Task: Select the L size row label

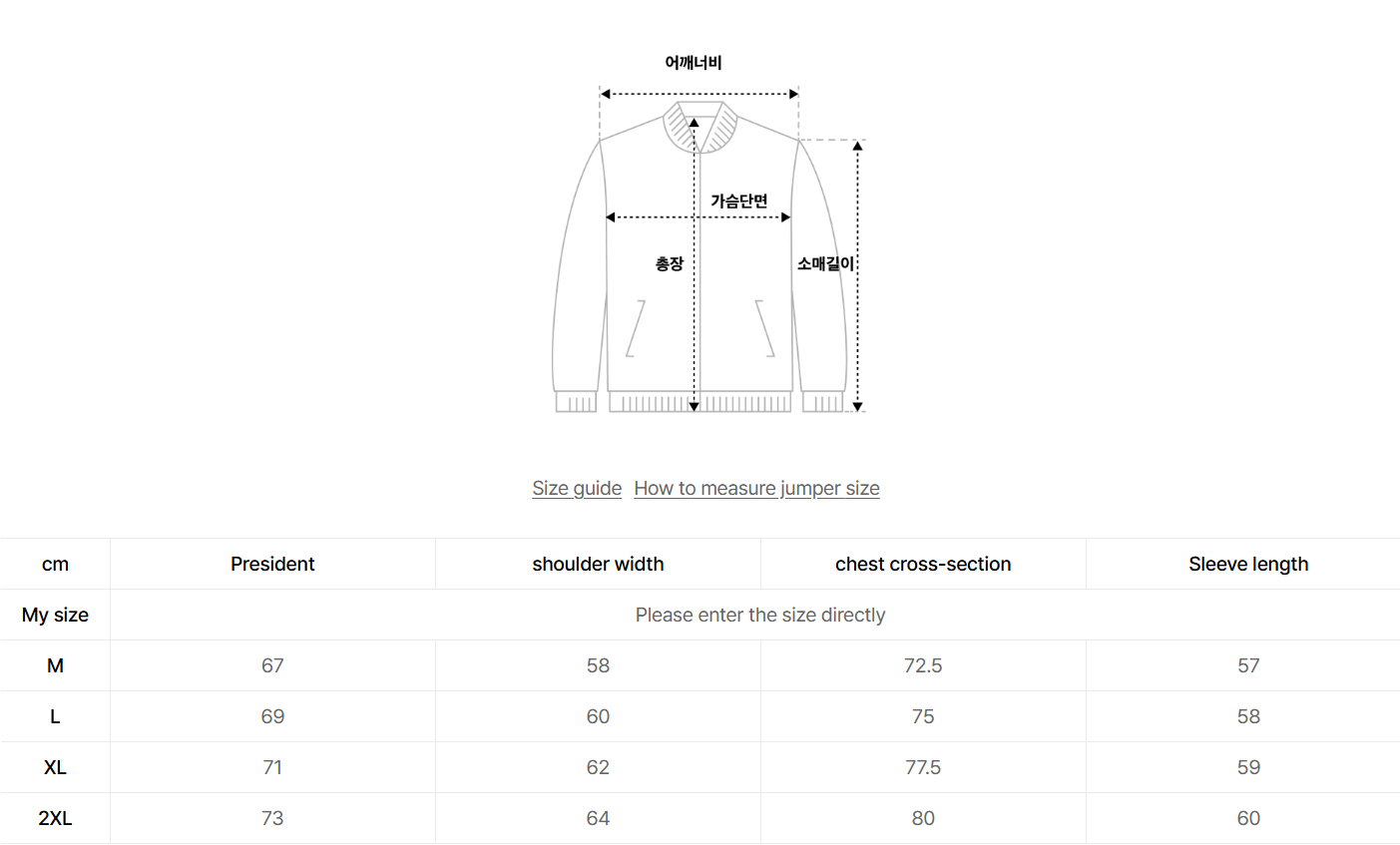Action: 55,716
